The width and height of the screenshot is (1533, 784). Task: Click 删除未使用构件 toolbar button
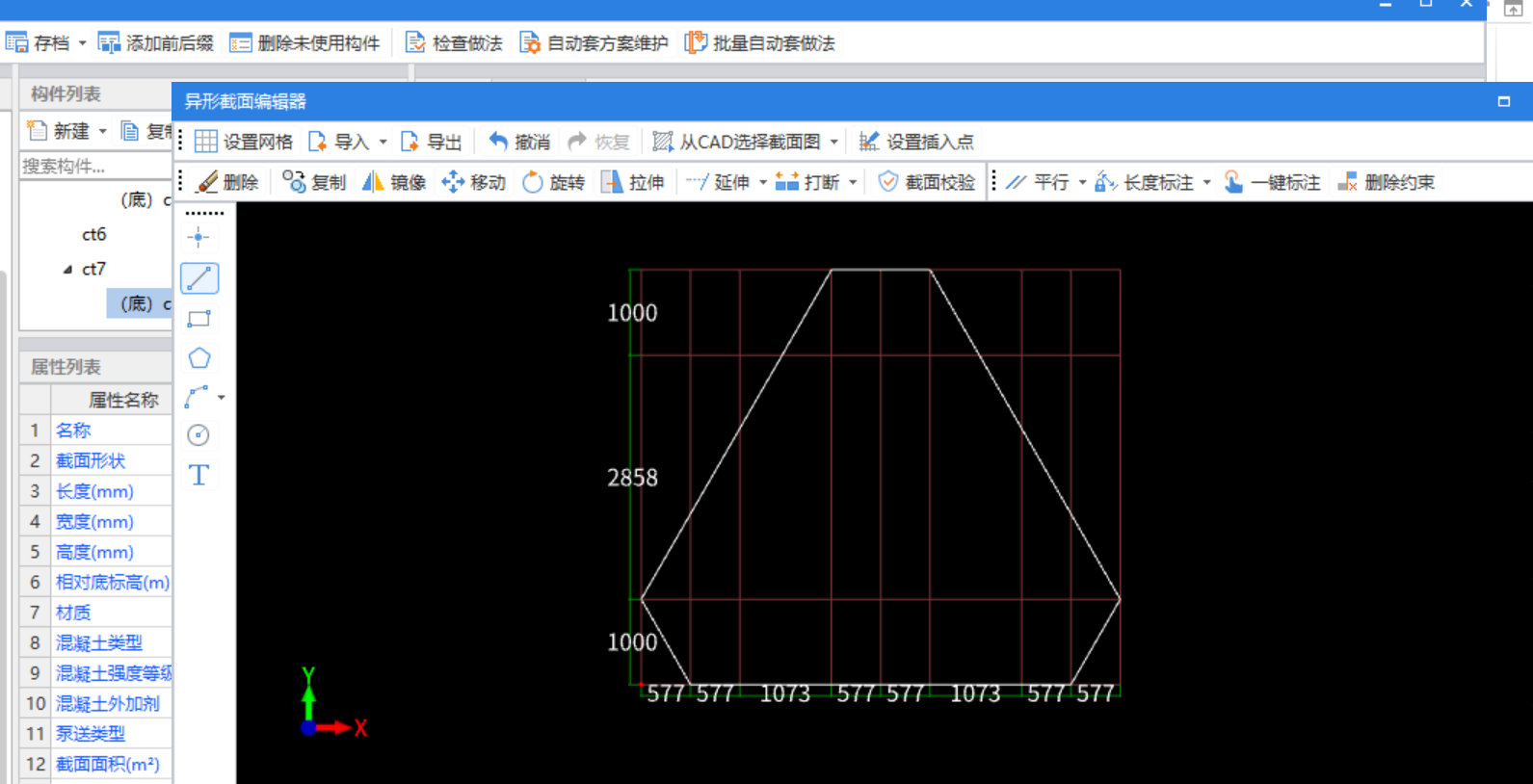(304, 43)
